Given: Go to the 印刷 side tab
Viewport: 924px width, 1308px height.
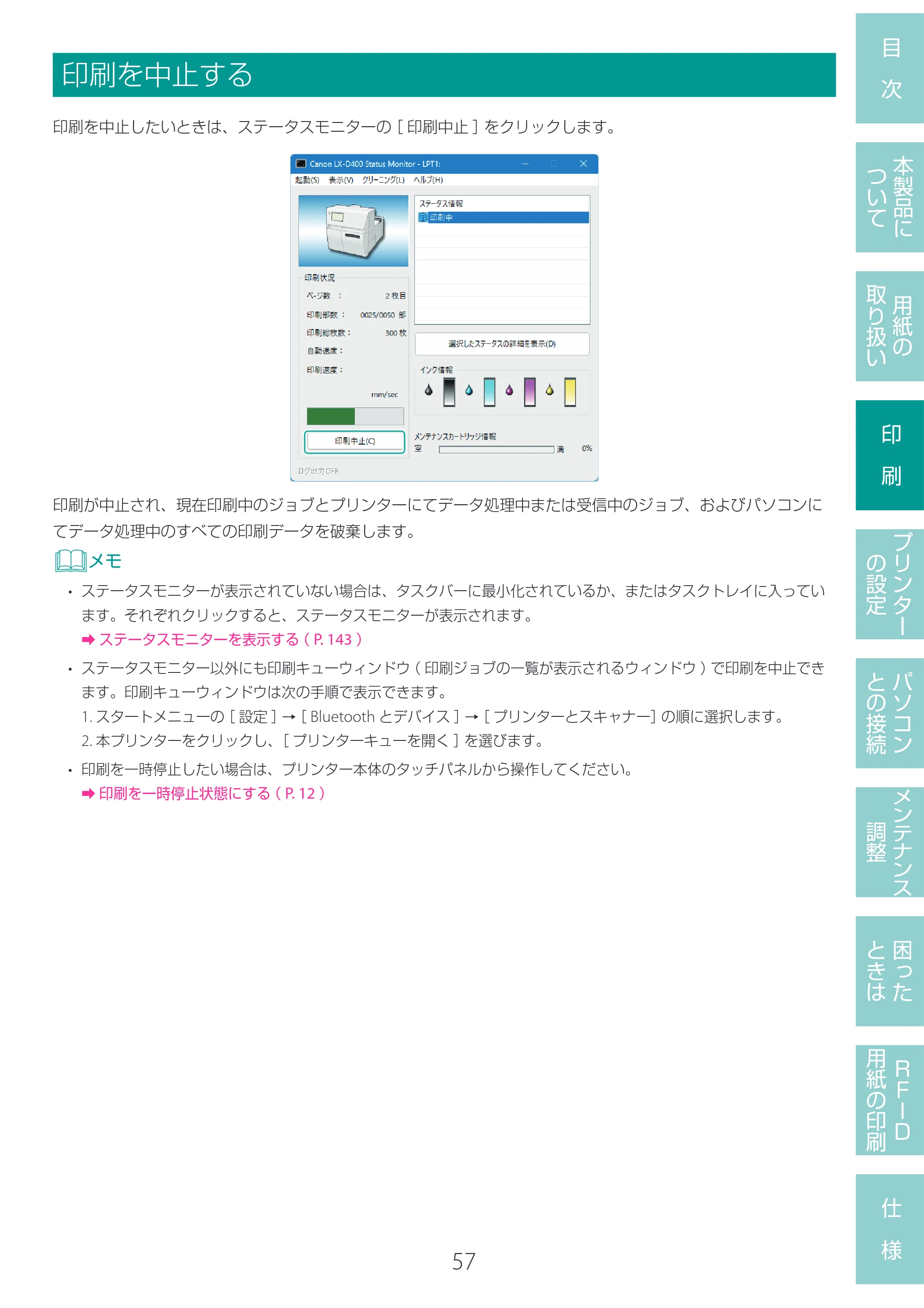Looking at the screenshot, I should 890,455.
